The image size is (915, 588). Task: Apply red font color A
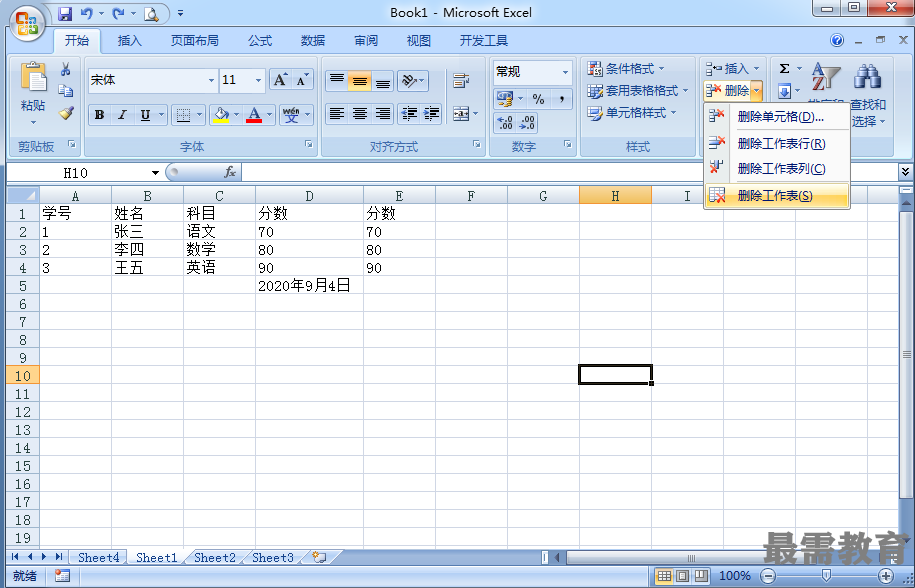click(x=254, y=114)
